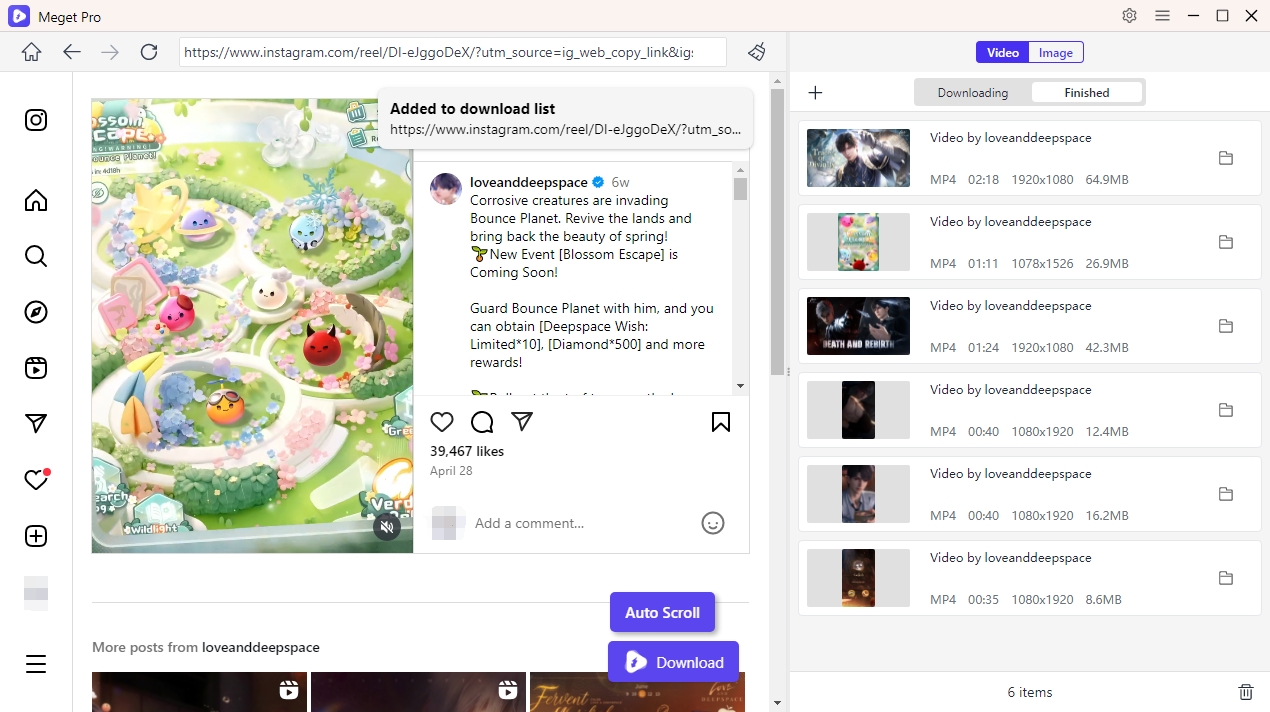Click the blurred profile picture in sidebar
This screenshot has width=1270, height=712.
pyautogui.click(x=36, y=593)
